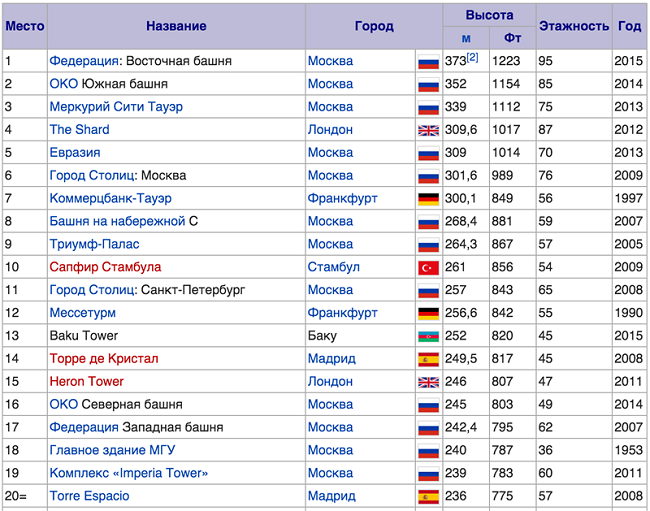
Task: Click the UK flag in The Shard row
Action: [x=428, y=131]
